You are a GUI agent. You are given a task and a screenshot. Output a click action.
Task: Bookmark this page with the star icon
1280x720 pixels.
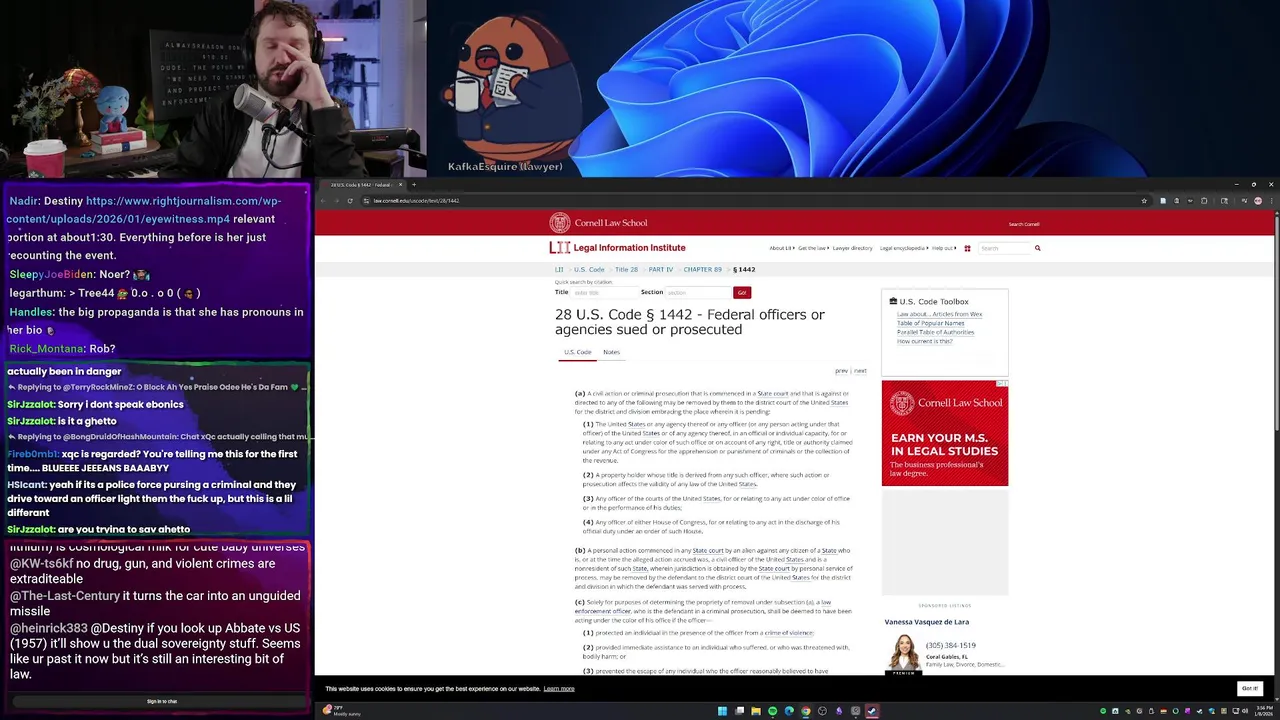1144,201
